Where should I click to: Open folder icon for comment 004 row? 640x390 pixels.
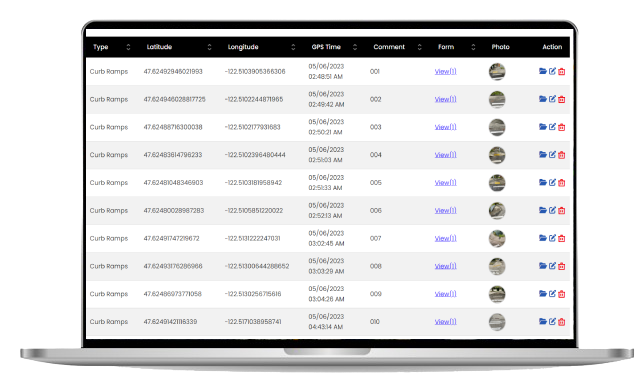click(x=542, y=155)
